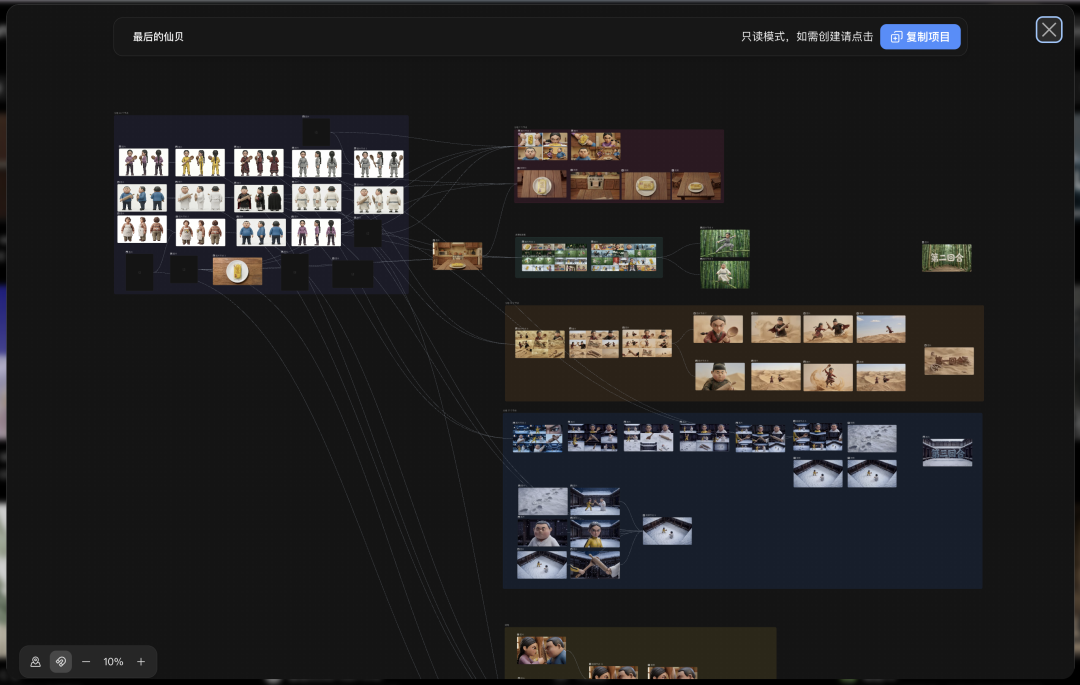1080x685 pixels.
Task: Click the kitchen table scene node between groups
Action: [x=457, y=255]
